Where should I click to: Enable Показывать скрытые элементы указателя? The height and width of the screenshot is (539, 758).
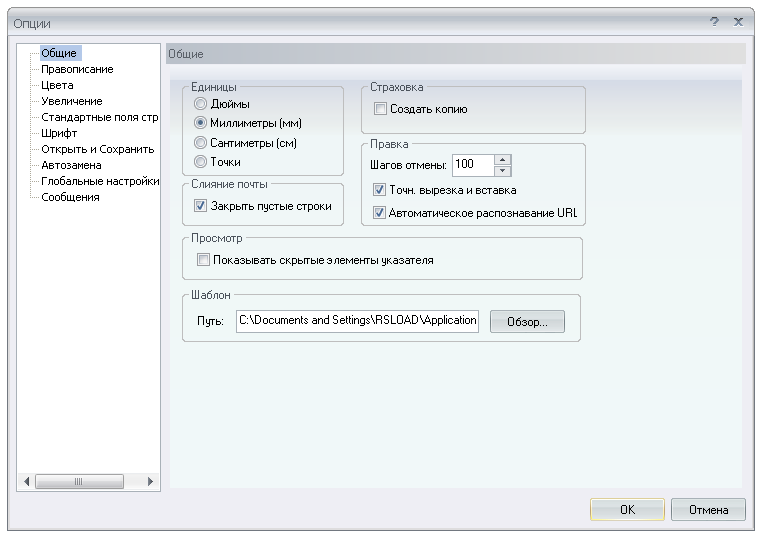(x=204, y=260)
